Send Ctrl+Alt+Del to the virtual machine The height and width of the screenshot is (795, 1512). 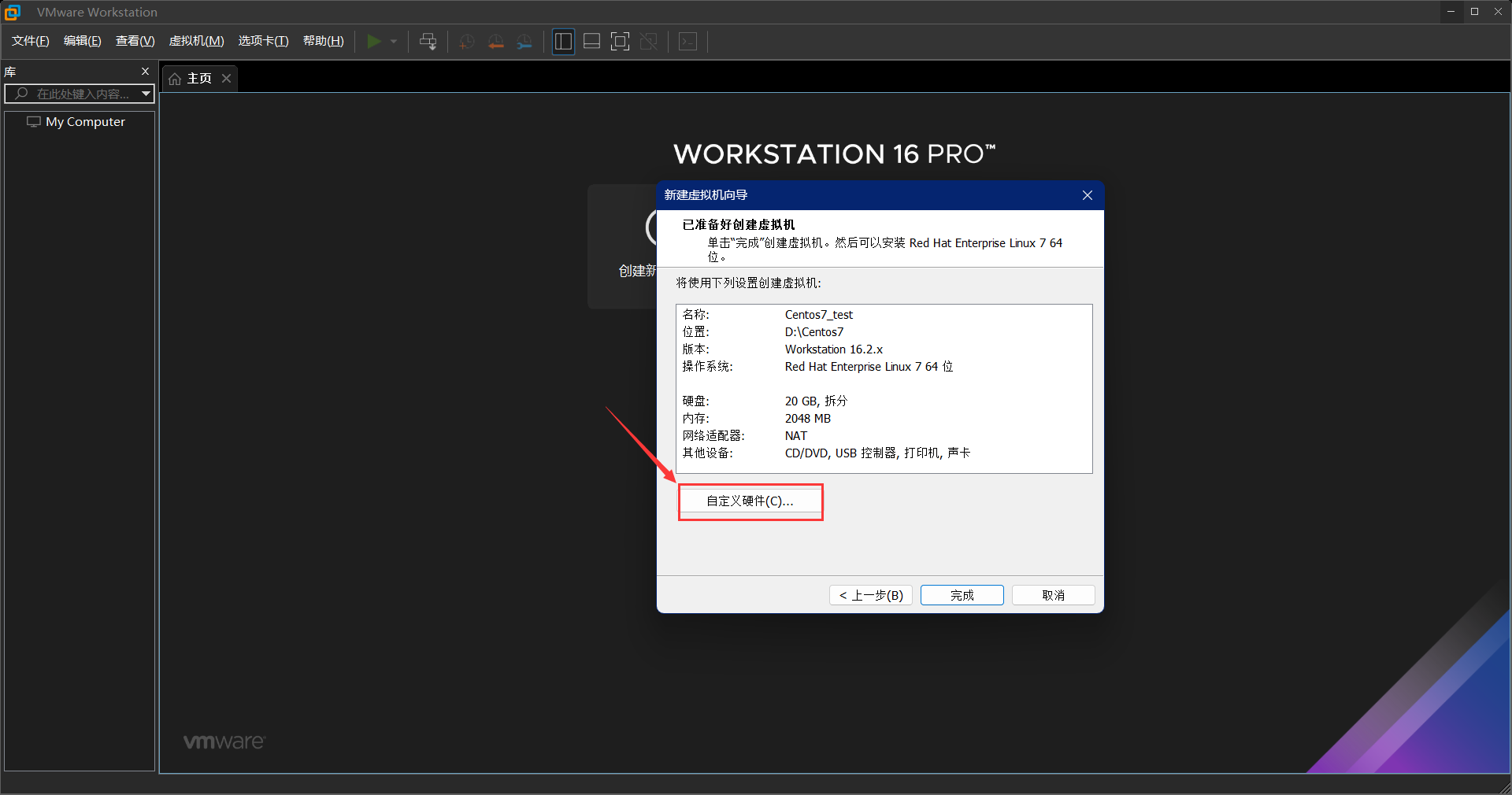(x=428, y=41)
